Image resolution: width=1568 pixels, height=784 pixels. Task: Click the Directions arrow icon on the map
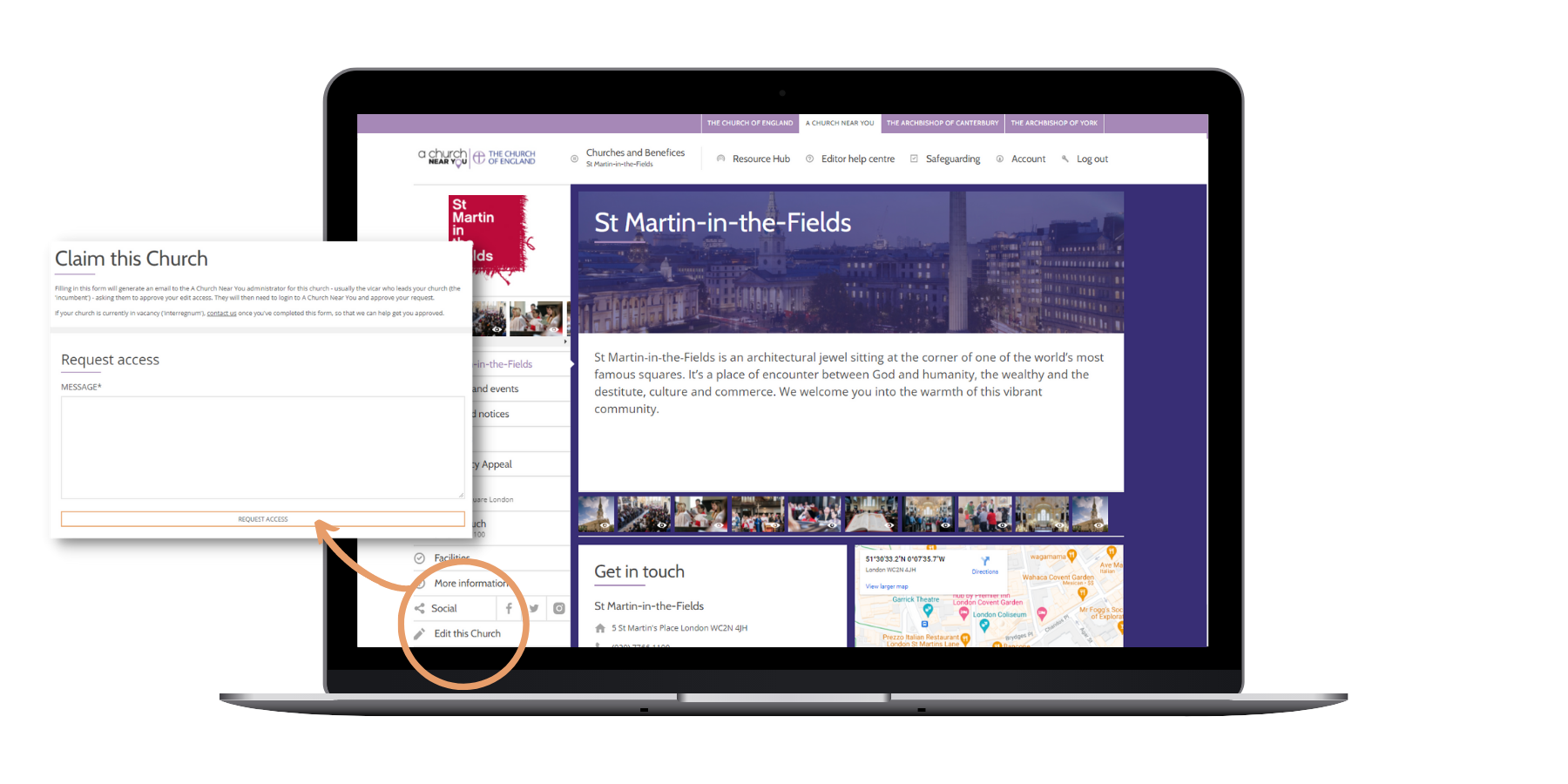click(985, 562)
